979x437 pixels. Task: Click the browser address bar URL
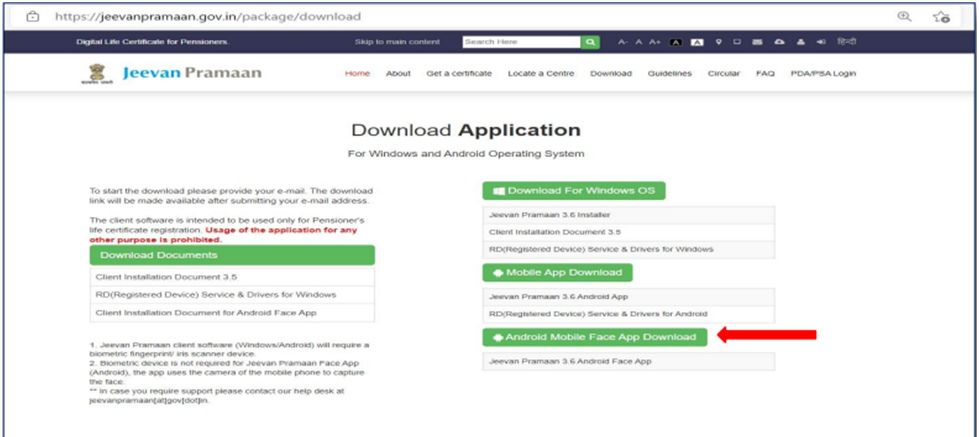208,17
